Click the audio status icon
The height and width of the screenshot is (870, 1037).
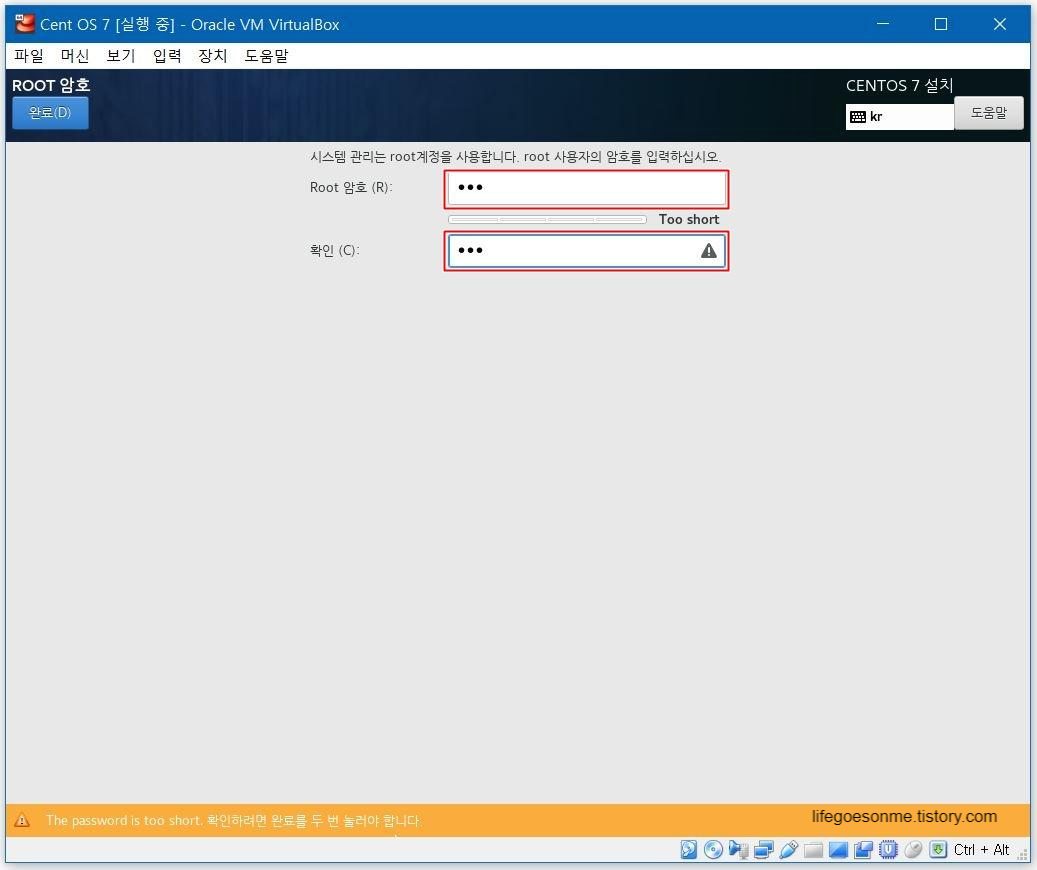click(738, 849)
